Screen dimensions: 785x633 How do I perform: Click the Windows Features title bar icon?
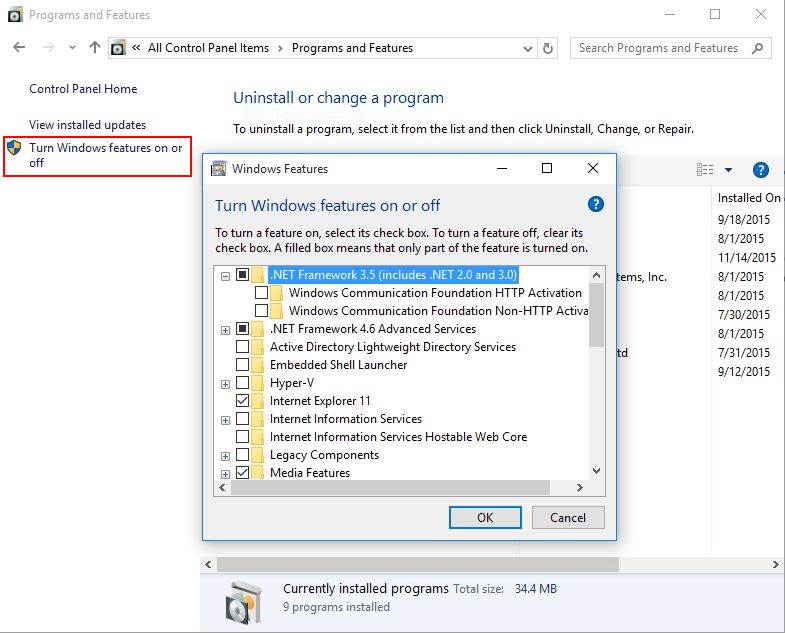tap(218, 169)
